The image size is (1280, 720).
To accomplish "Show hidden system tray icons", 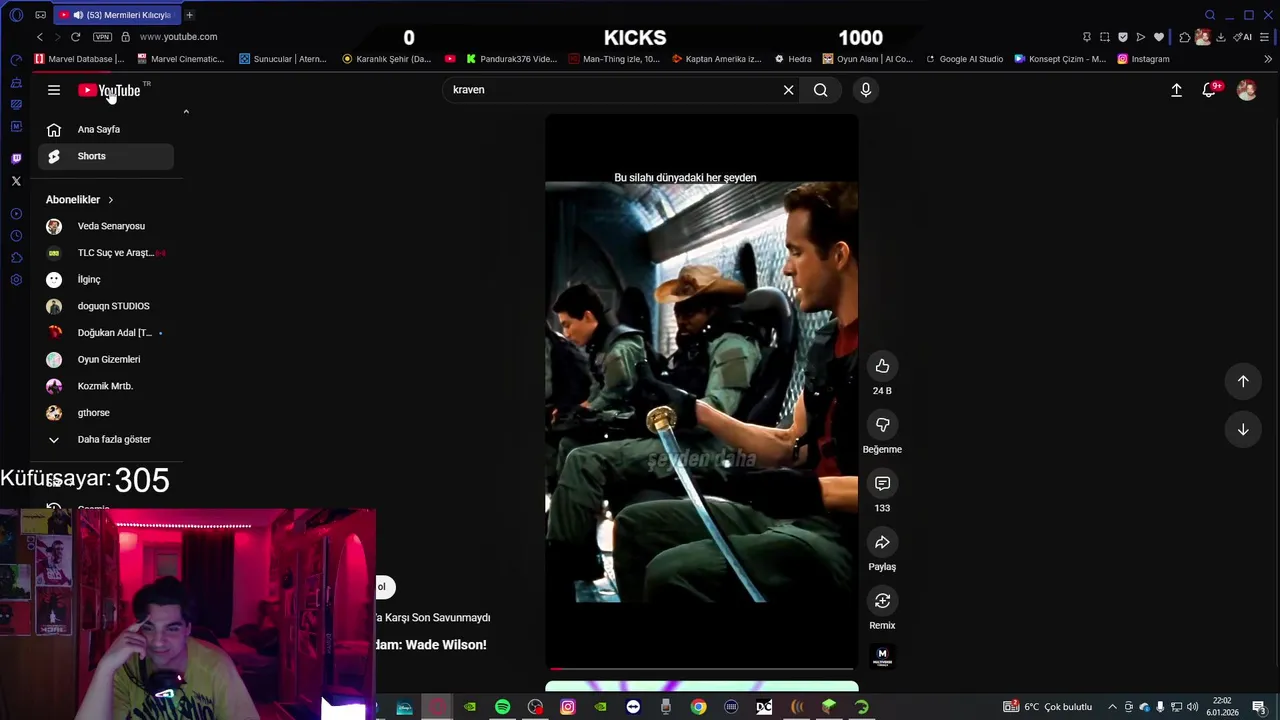I will [1112, 707].
